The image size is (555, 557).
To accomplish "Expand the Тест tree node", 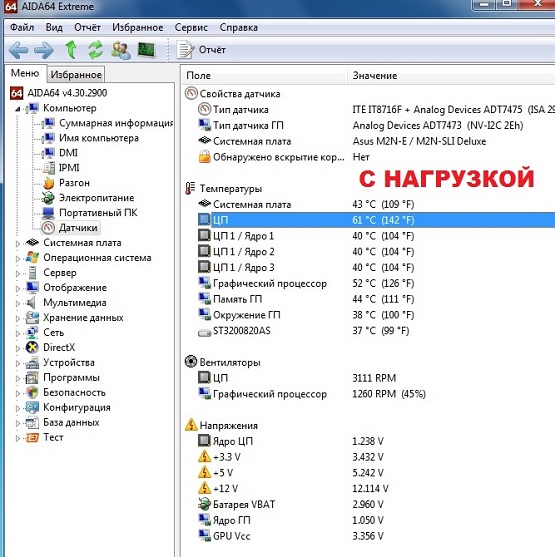I will coord(18,438).
